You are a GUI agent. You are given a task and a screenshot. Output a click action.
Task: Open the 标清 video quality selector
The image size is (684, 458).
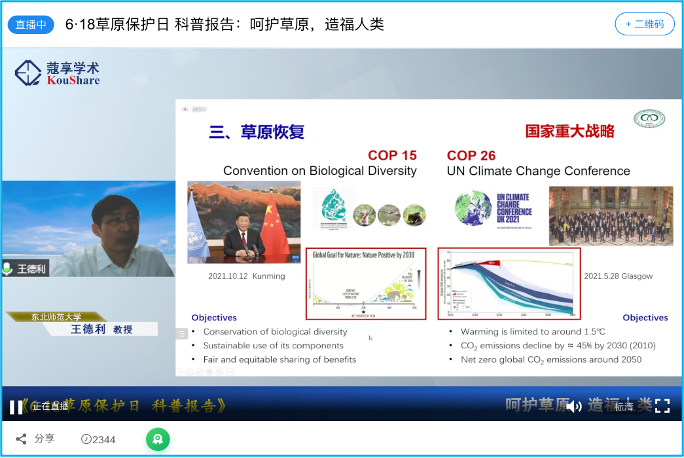click(624, 407)
